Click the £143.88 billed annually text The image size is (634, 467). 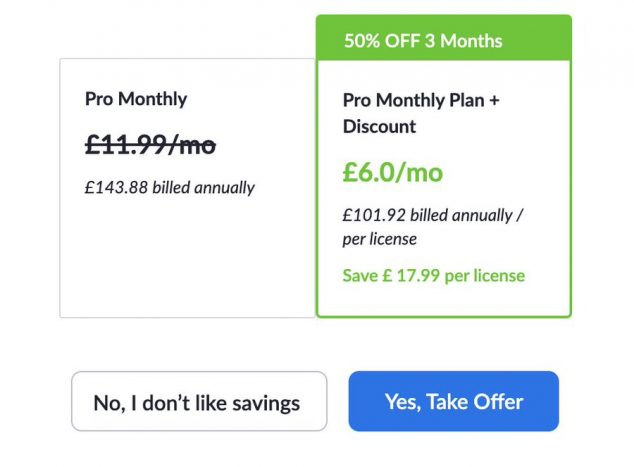(x=169, y=187)
